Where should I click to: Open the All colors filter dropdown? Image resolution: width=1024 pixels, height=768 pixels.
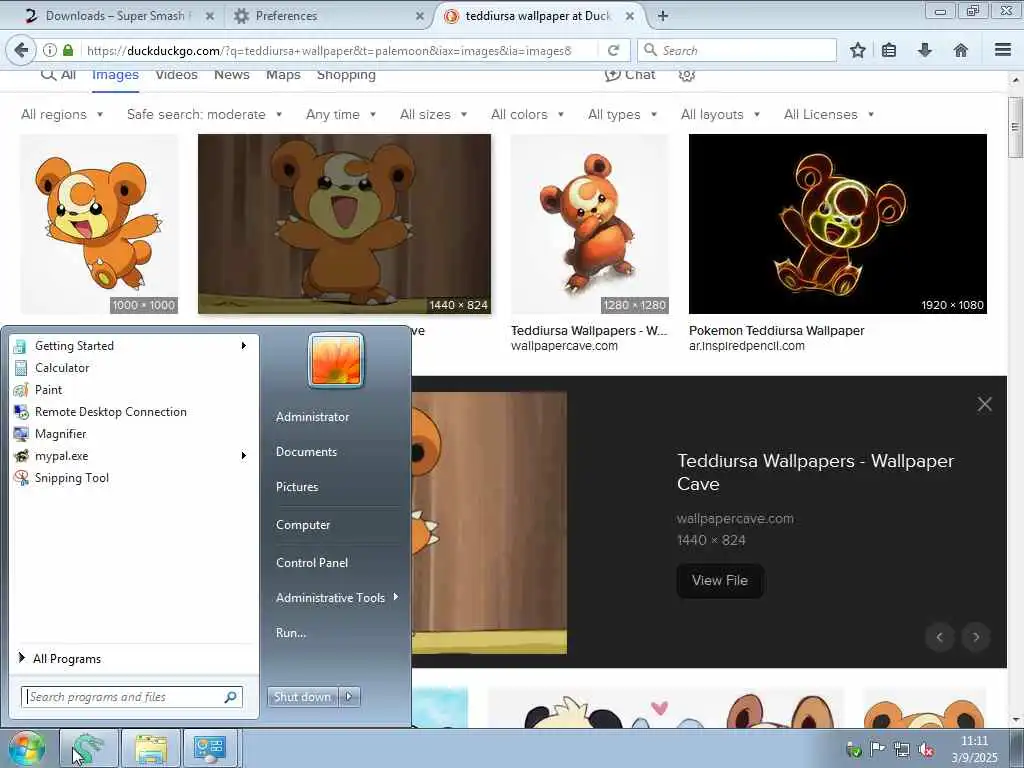pyautogui.click(x=528, y=114)
